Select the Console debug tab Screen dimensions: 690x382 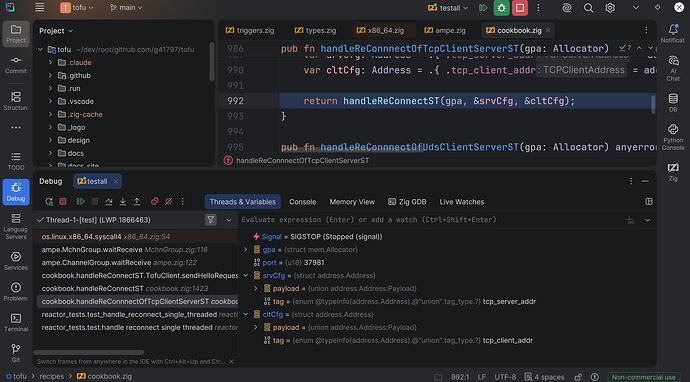(302, 202)
